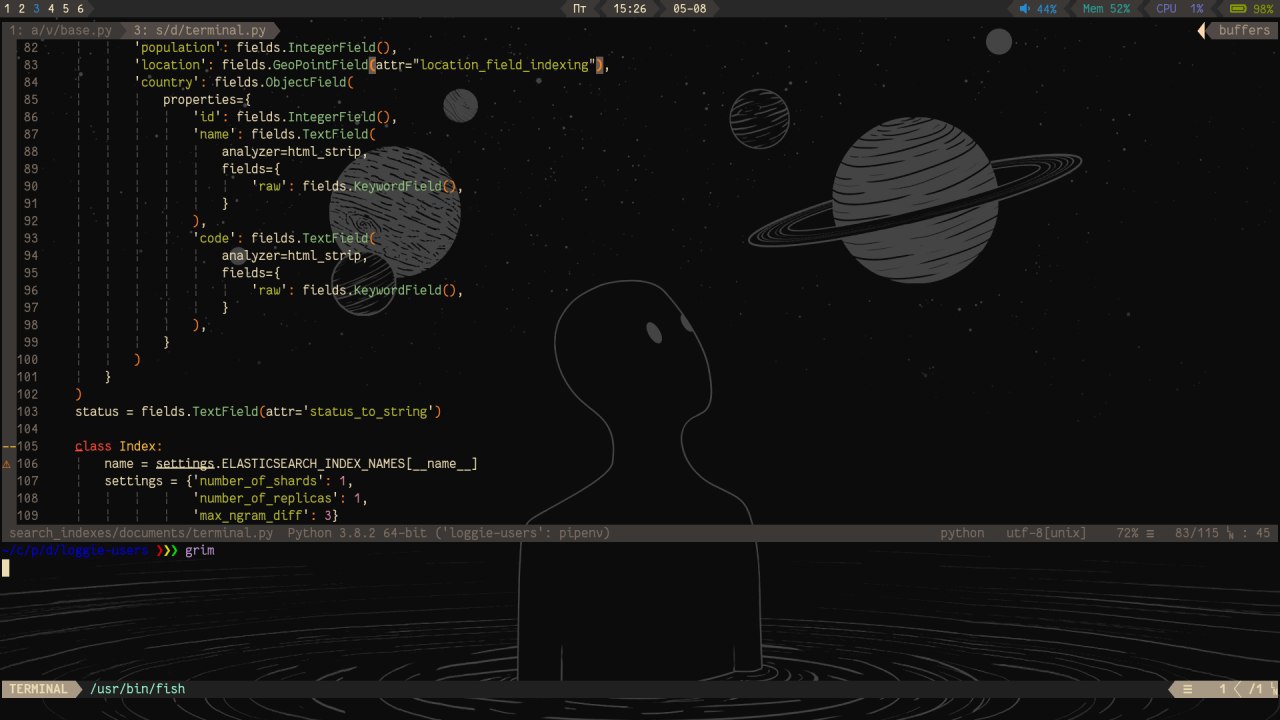Click Python 3.8.2 interpreter info in statusline
The width and height of the screenshot is (1280, 720).
tap(449, 534)
